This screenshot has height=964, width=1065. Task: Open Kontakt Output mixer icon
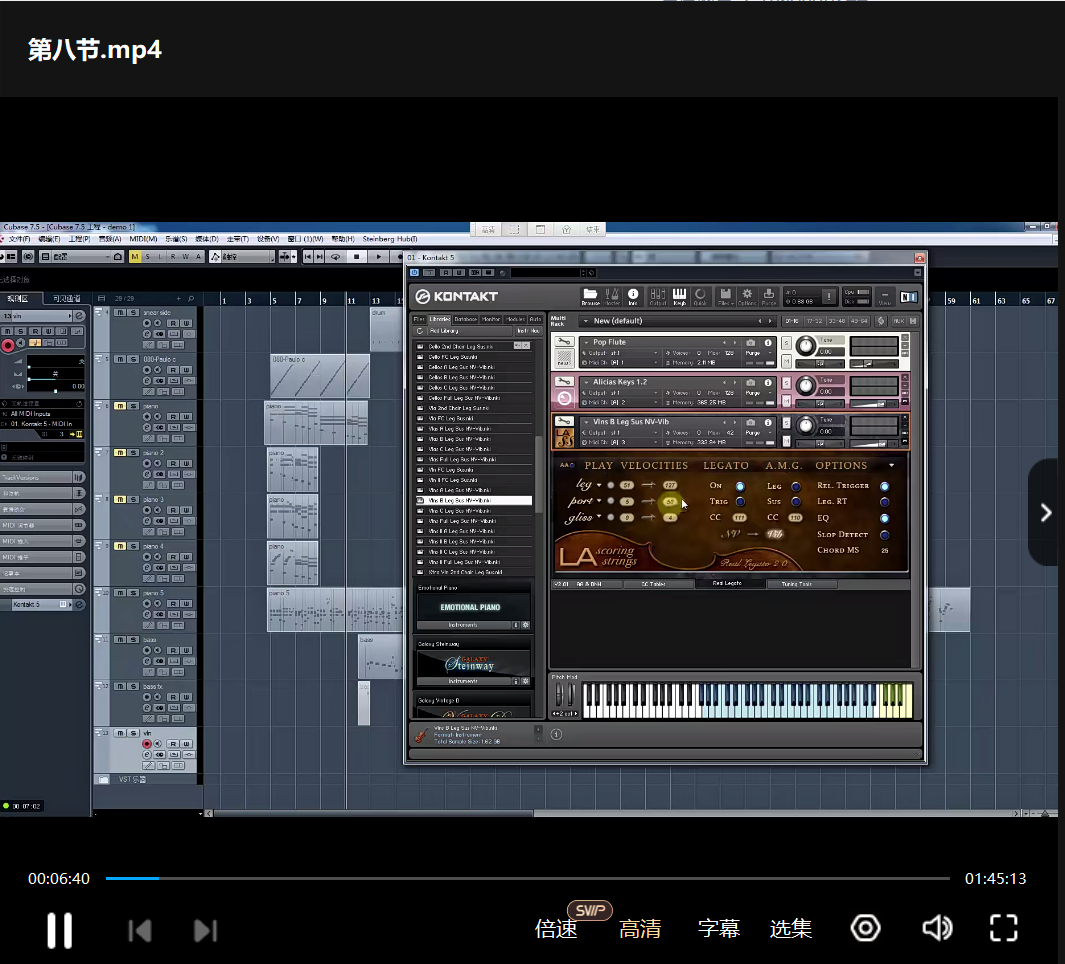point(657,296)
